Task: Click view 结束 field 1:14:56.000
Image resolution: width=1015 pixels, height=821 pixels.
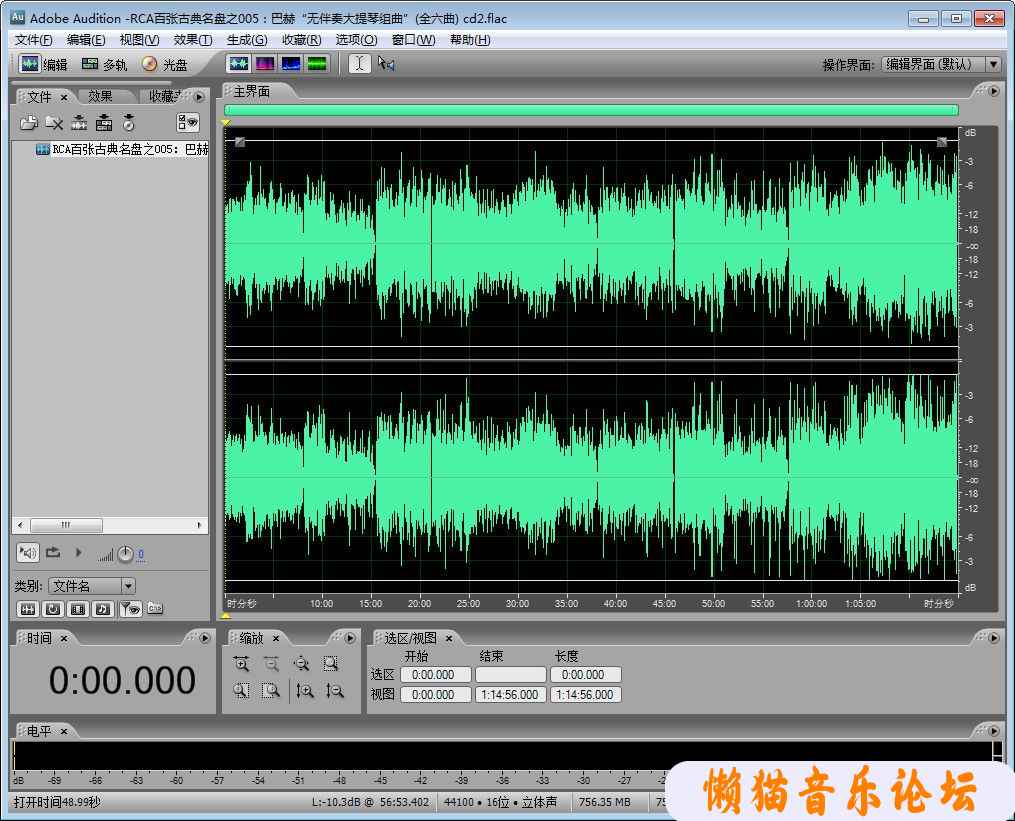Action: click(x=511, y=695)
